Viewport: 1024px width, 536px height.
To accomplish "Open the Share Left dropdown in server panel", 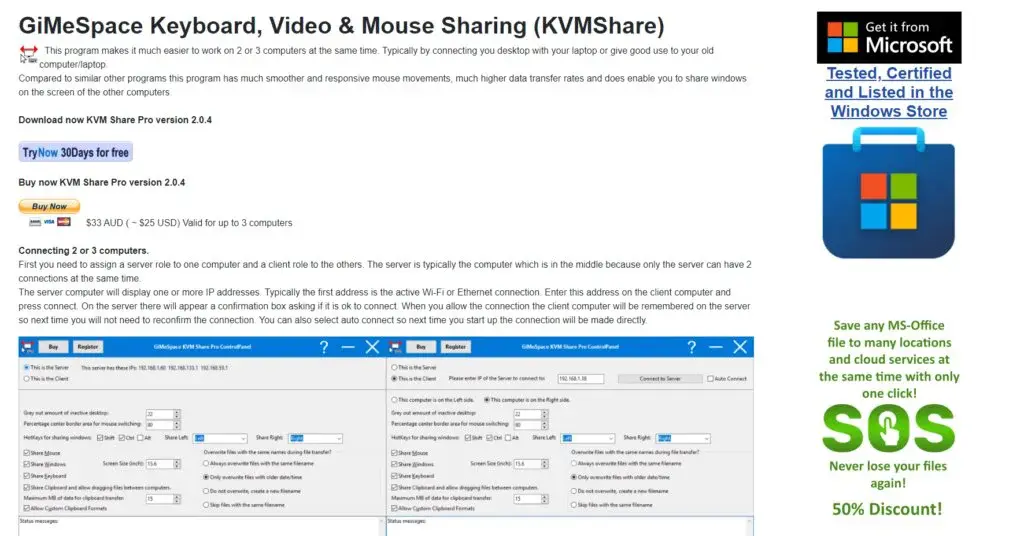I will (x=220, y=438).
